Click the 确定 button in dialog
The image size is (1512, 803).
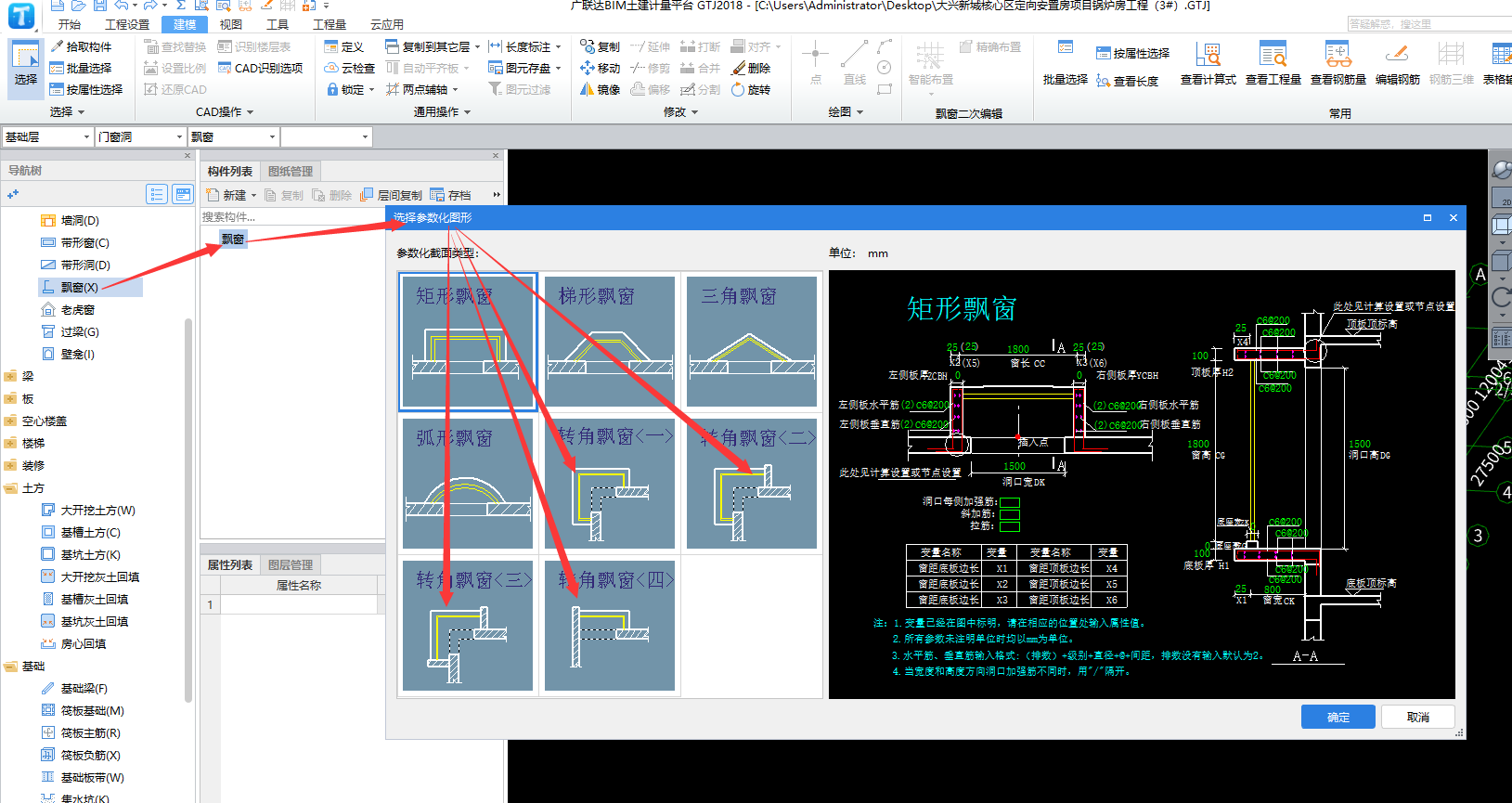click(1338, 717)
